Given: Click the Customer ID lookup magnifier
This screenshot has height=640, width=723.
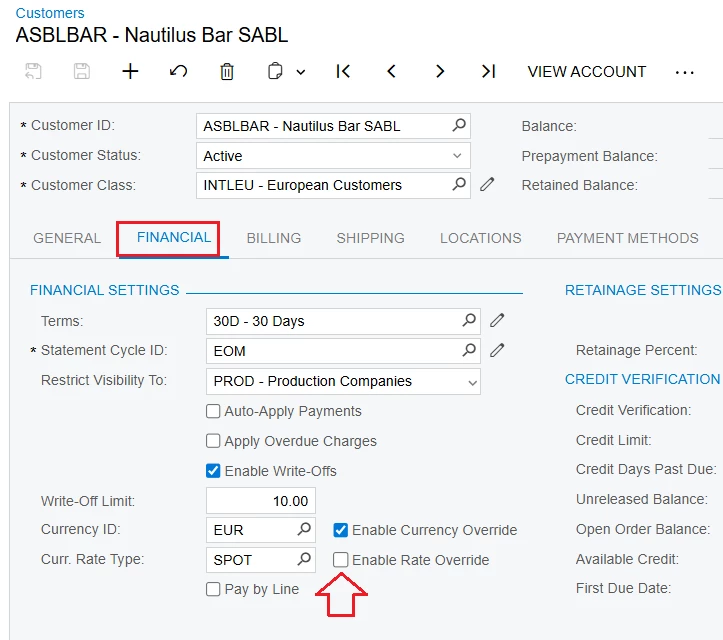Looking at the screenshot, I should pos(459,125).
